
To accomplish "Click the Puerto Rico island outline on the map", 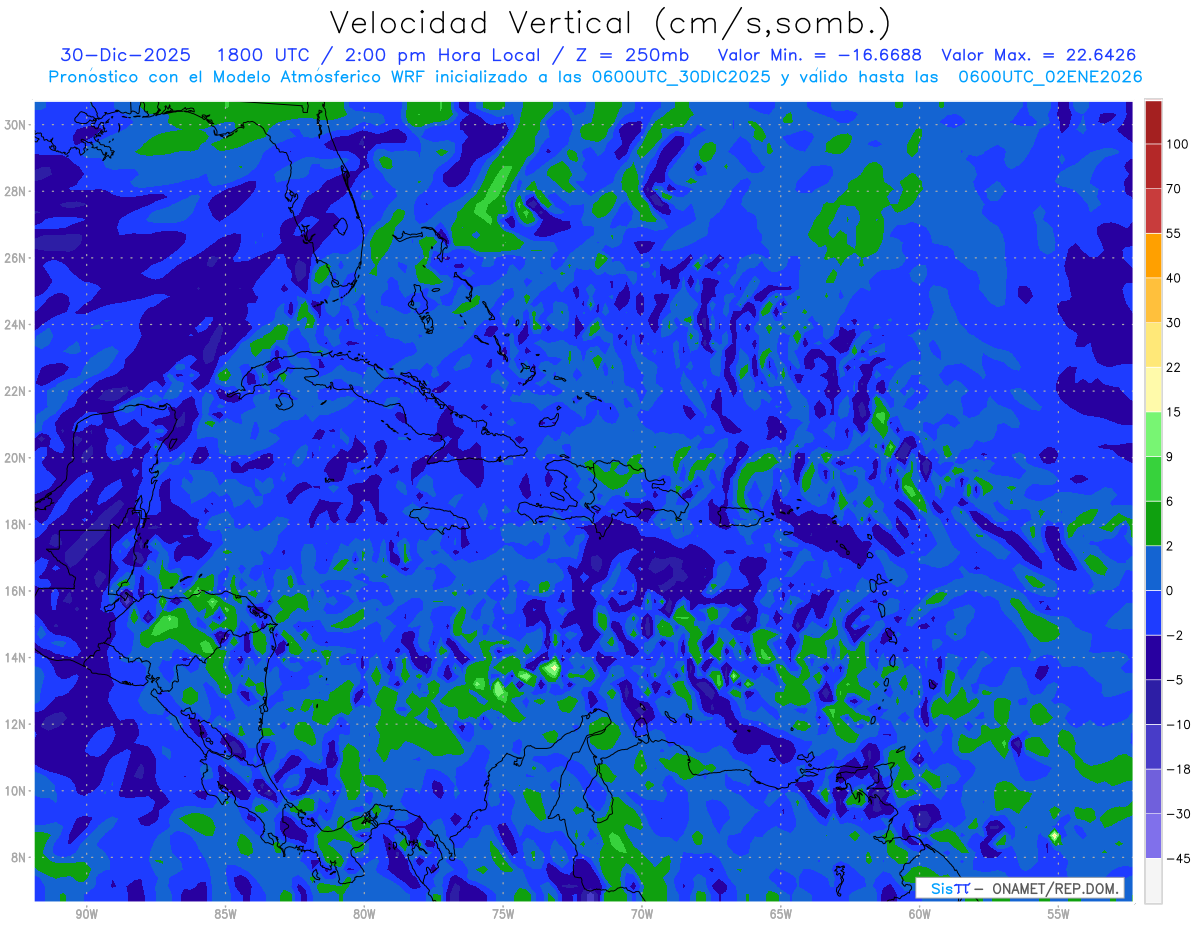I will pos(743,516).
